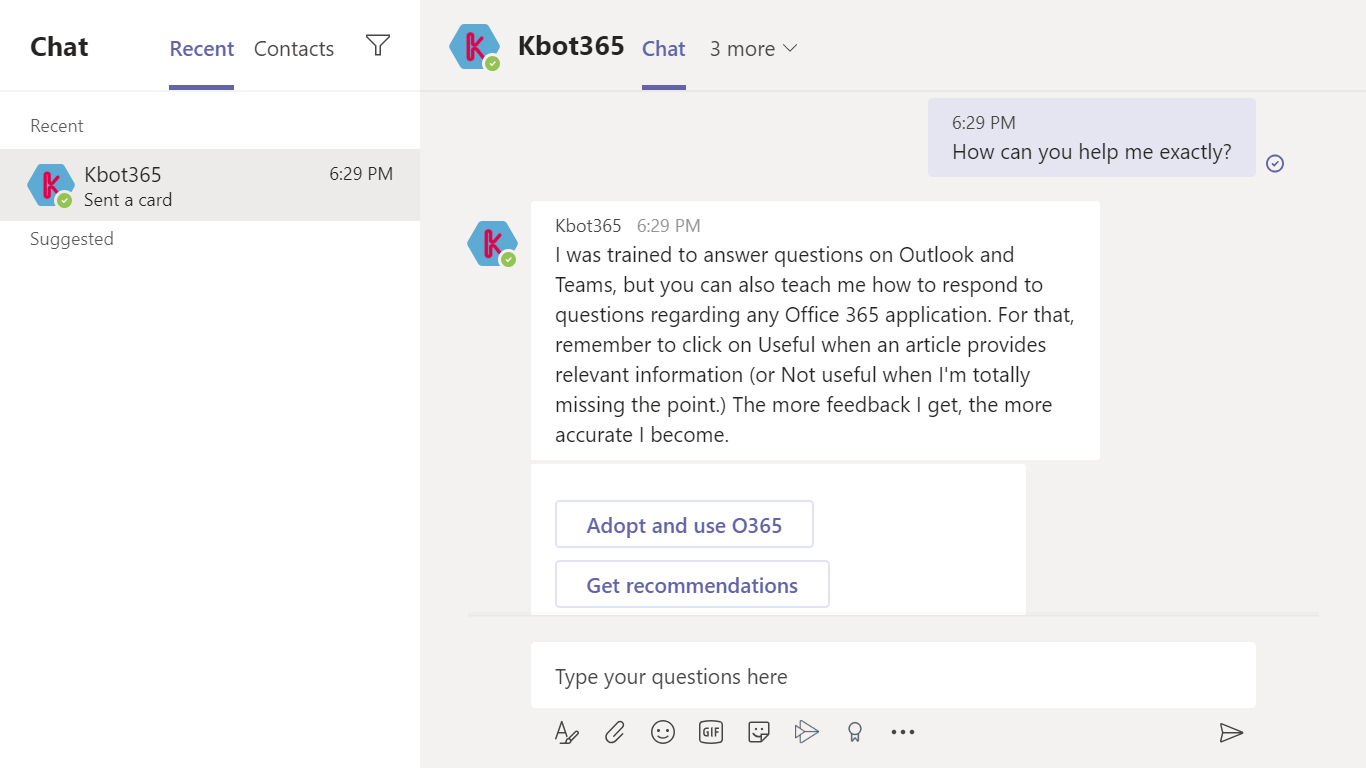Click the 'Get recommendations' button
Image resolution: width=1366 pixels, height=768 pixels.
pos(692,585)
